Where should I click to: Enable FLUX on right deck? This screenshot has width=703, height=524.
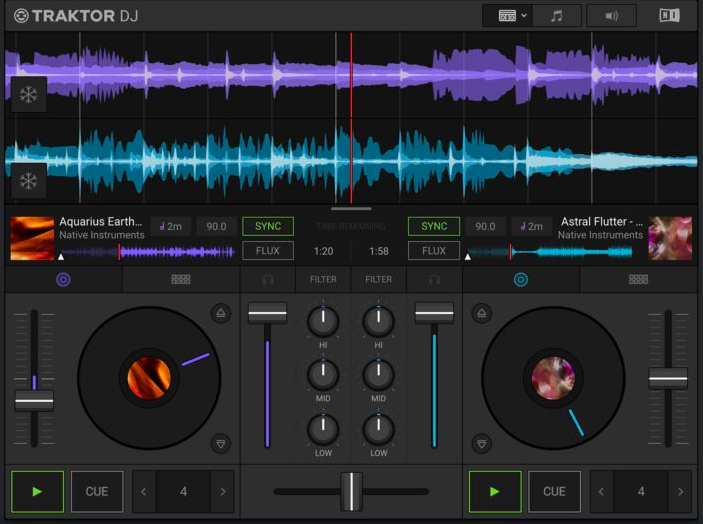(434, 251)
